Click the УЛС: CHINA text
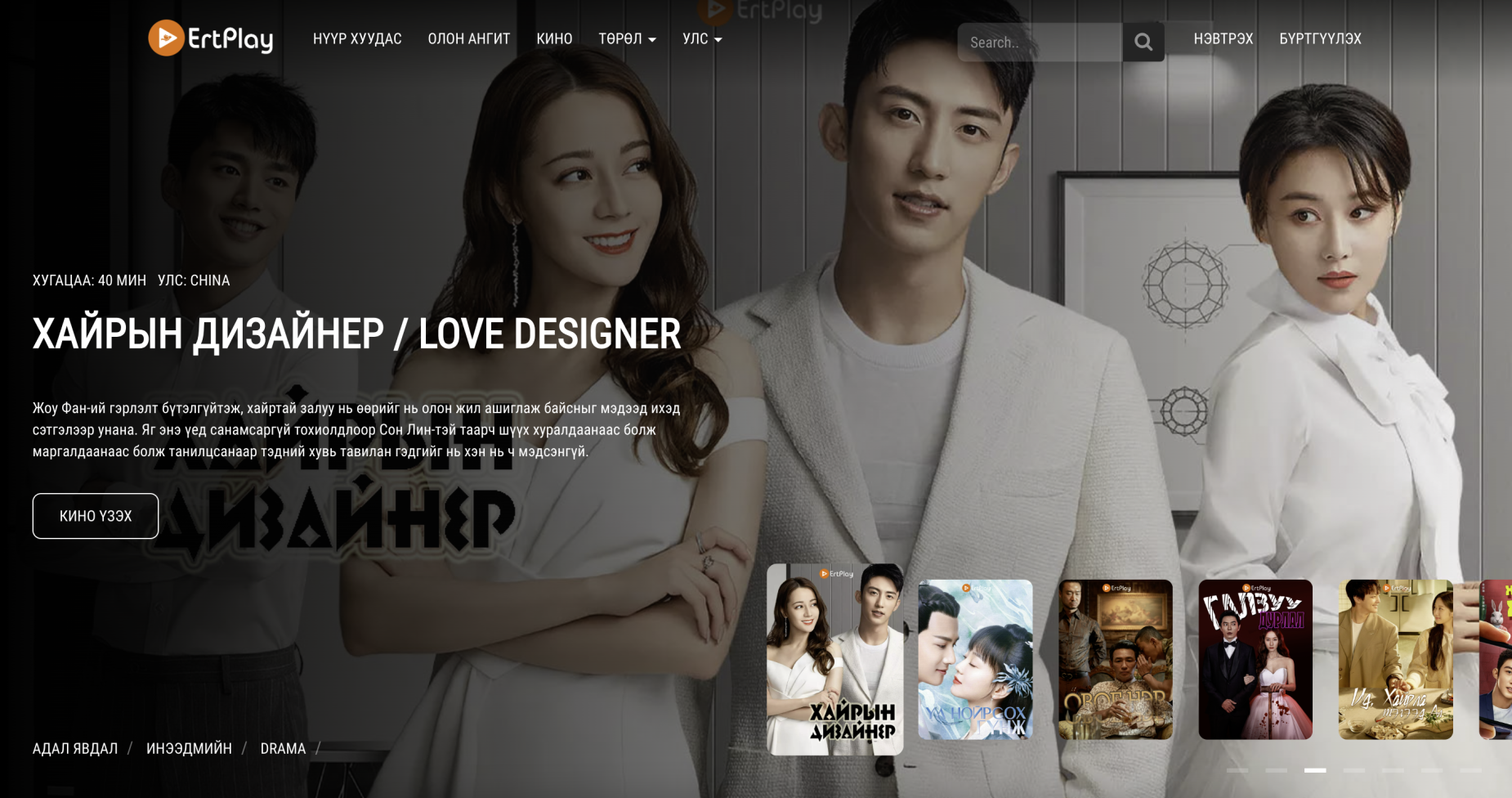Screen dimensions: 1512x798 194,280
